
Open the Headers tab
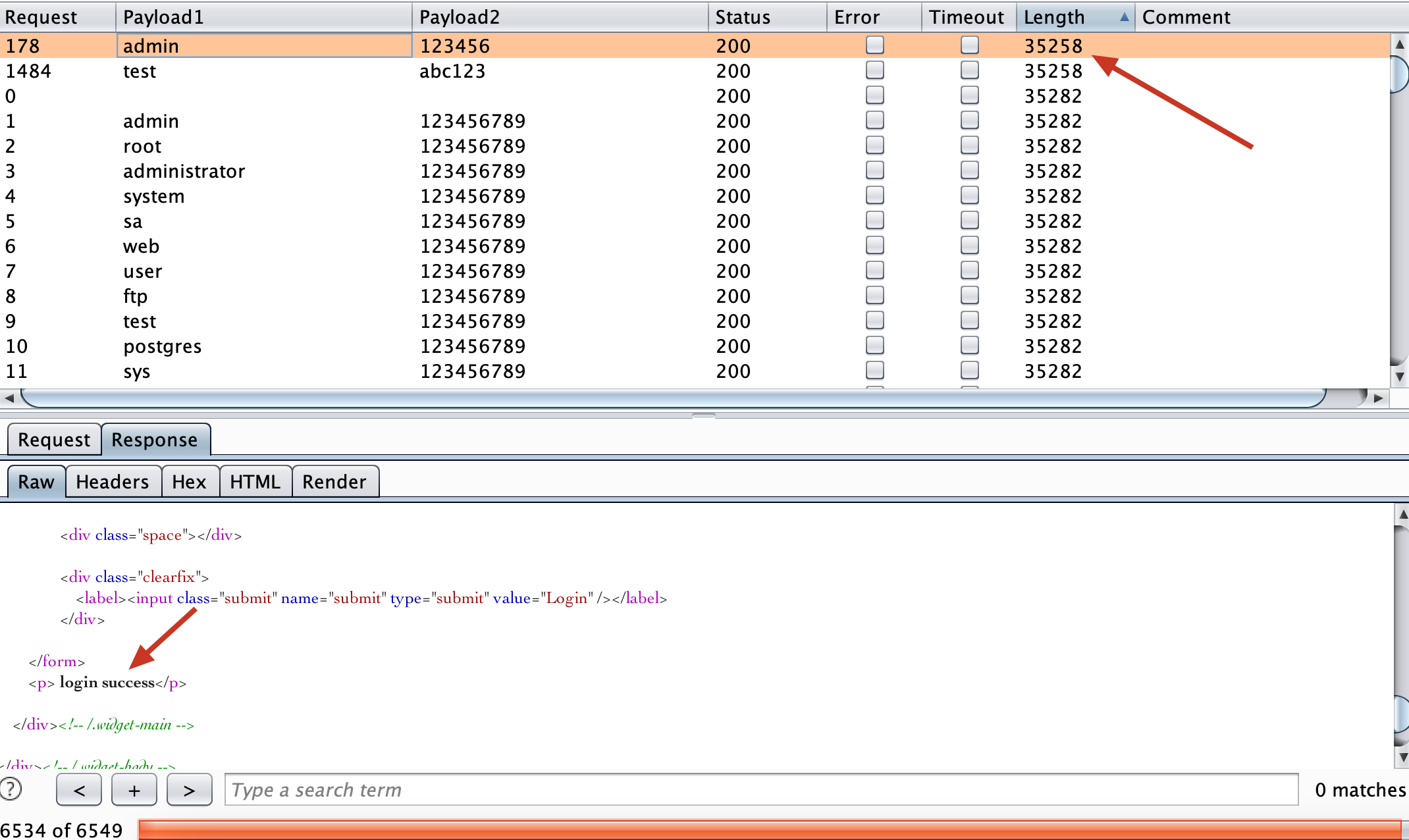(x=112, y=482)
